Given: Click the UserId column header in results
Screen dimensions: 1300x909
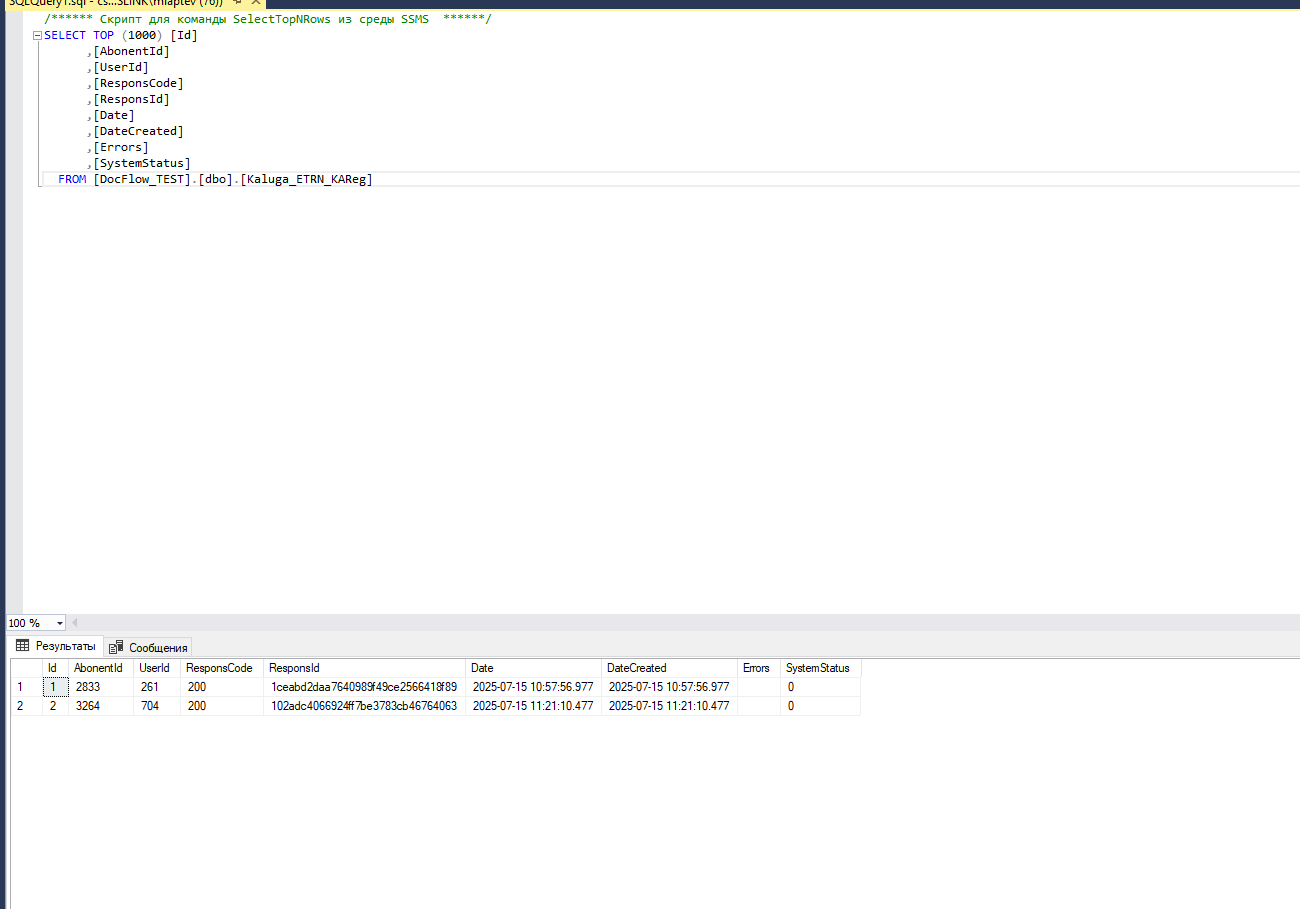Looking at the screenshot, I should click(x=157, y=668).
